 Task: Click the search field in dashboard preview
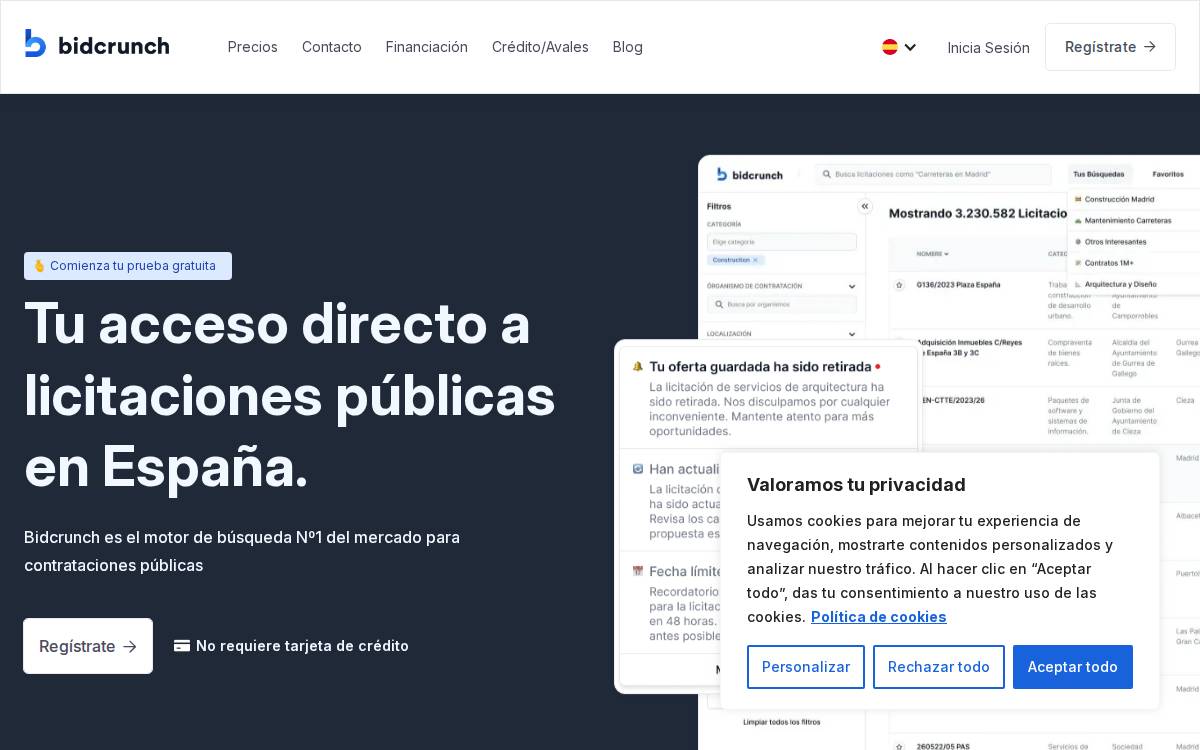coord(932,174)
